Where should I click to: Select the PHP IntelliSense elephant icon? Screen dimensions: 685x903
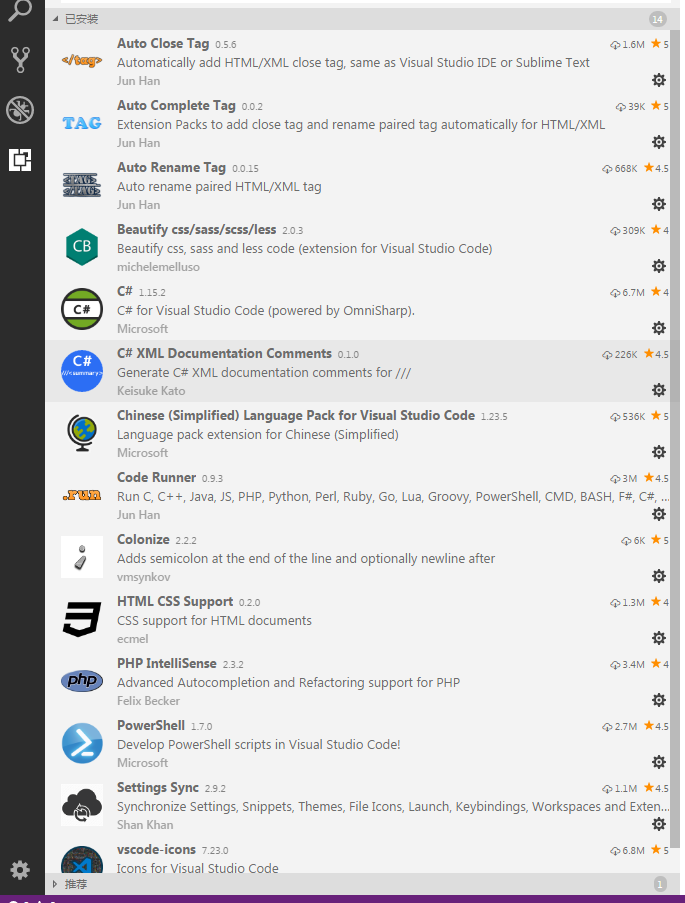pos(81,681)
